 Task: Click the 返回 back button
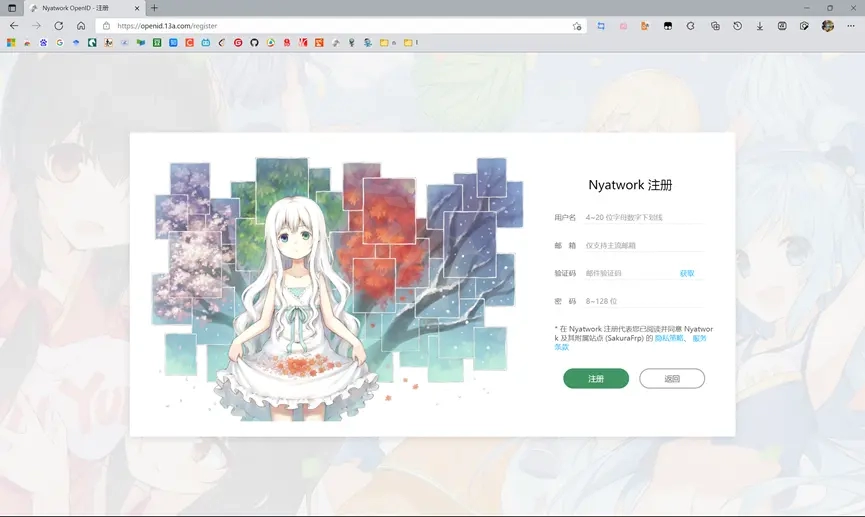pos(671,379)
